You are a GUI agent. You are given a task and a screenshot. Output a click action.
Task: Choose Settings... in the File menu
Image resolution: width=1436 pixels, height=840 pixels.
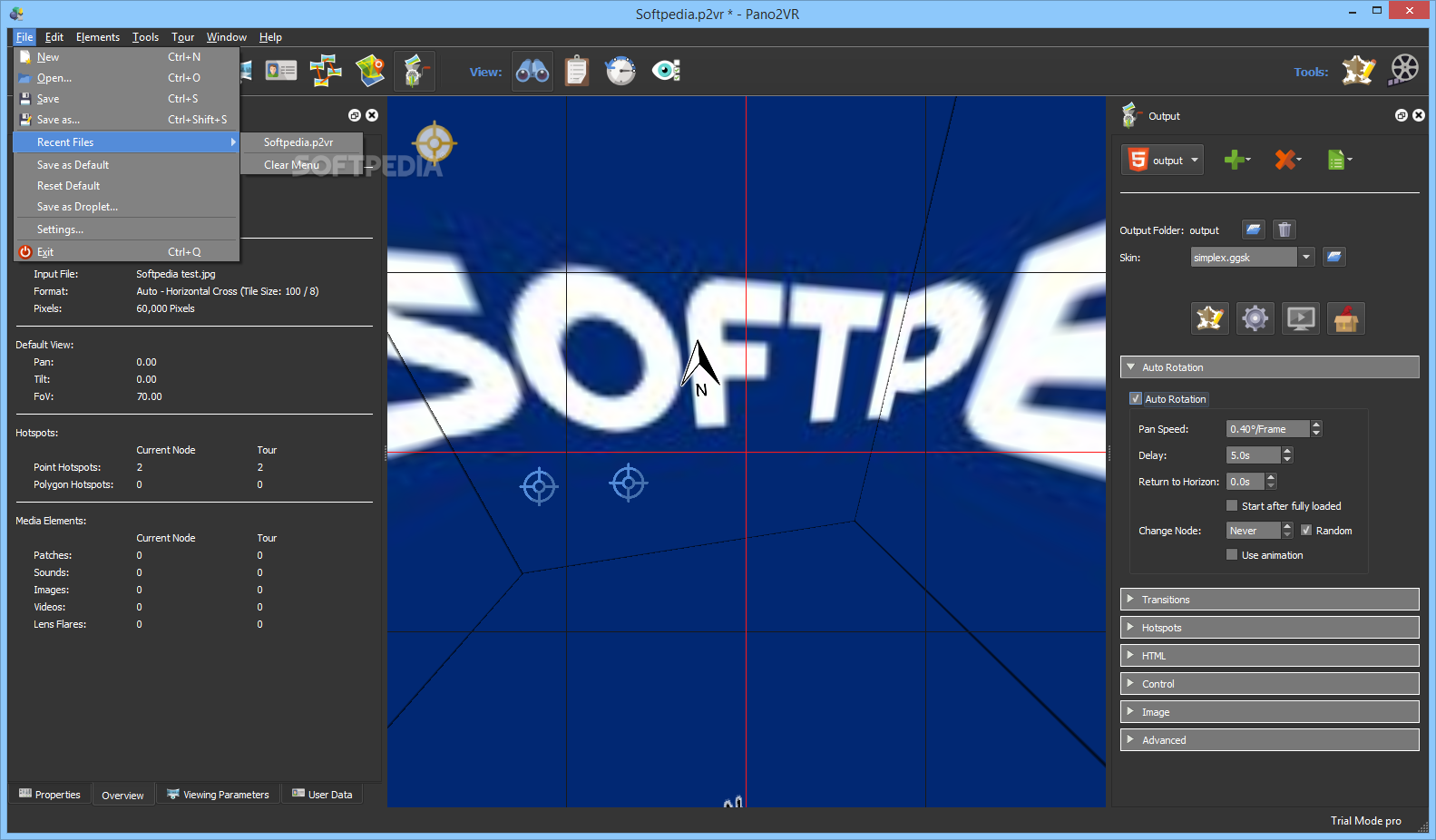[126, 230]
